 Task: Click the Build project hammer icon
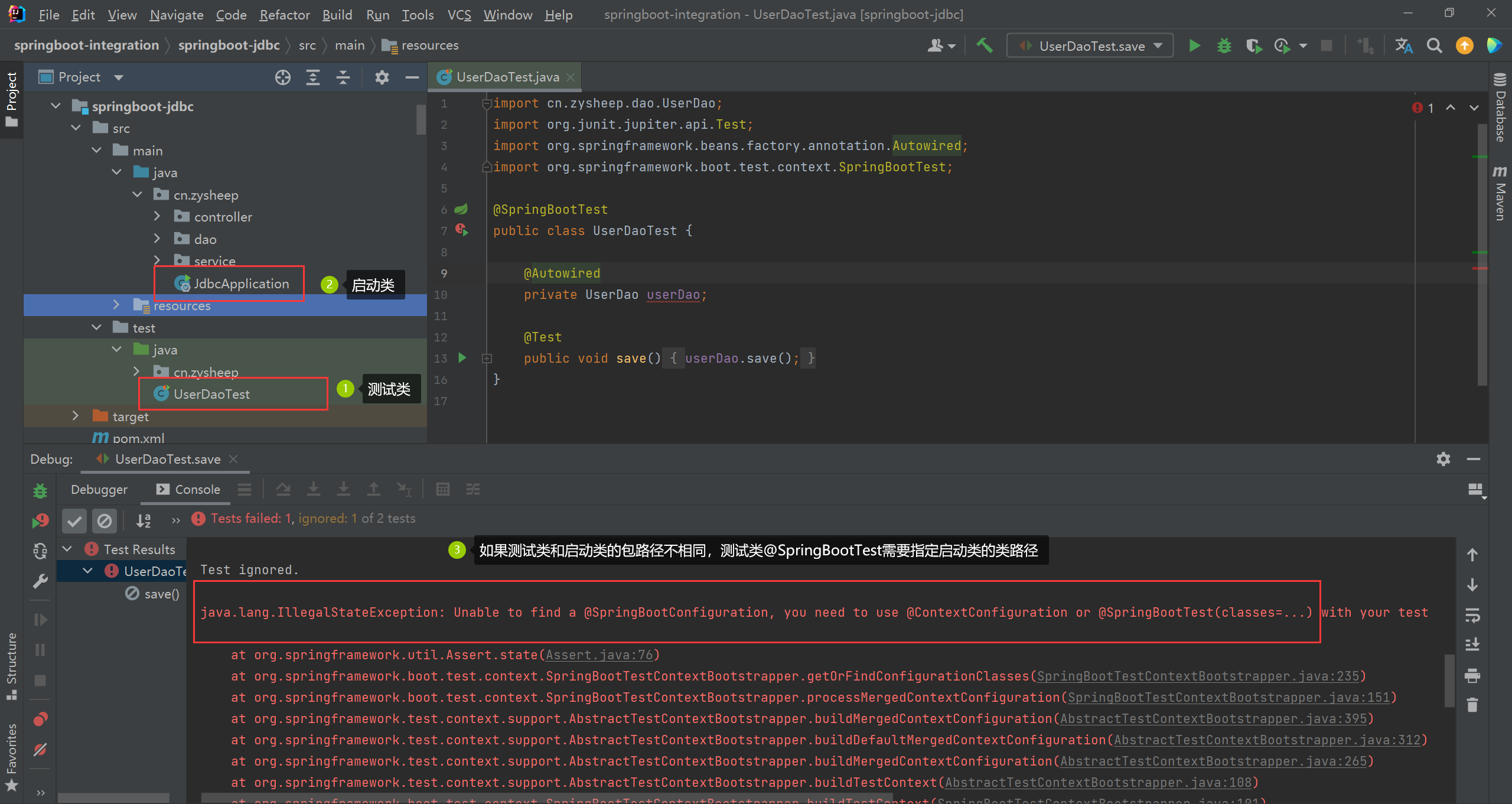[x=984, y=45]
